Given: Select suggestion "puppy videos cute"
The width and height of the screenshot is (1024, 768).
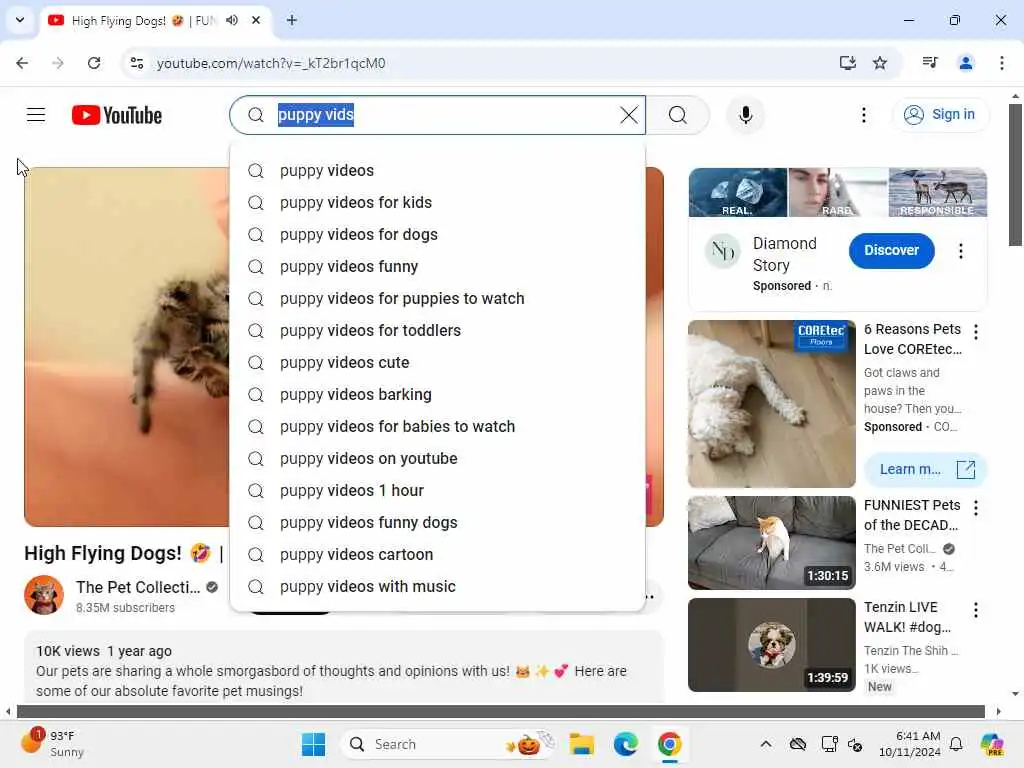Looking at the screenshot, I should click(x=437, y=362).
